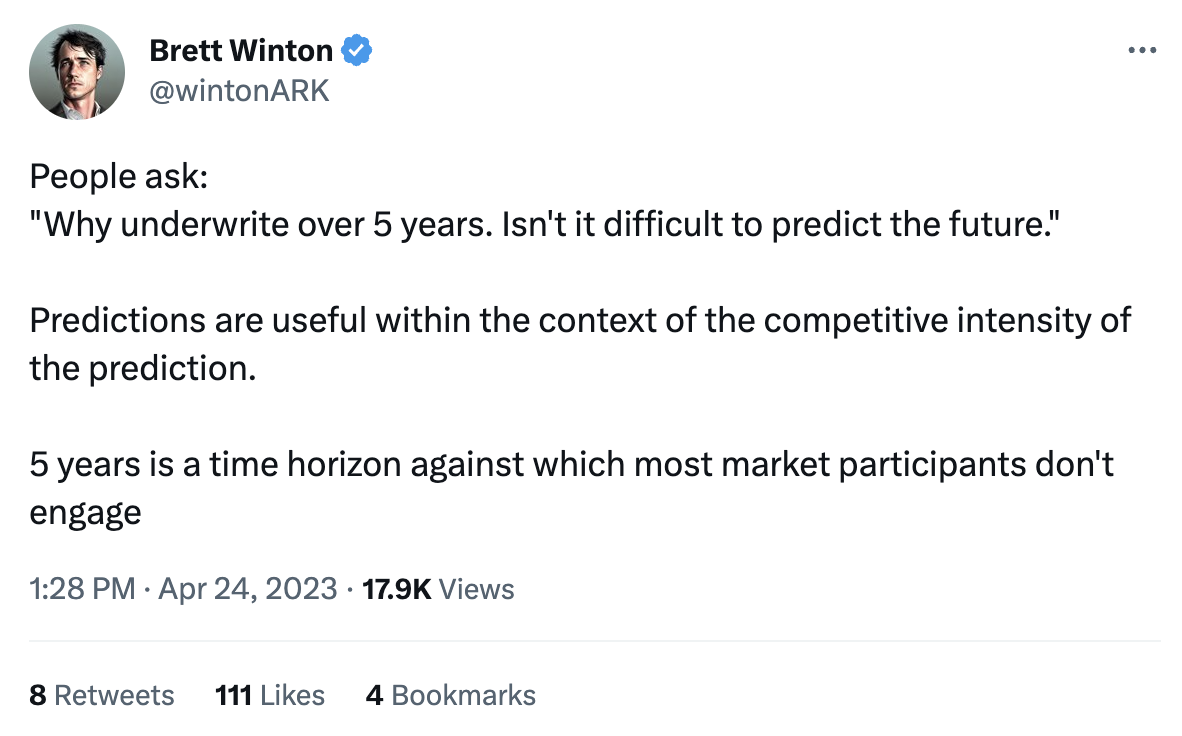Open the tweet options ellipsis menu
Screen dimensions: 1182x736
pyautogui.click(x=1142, y=49)
